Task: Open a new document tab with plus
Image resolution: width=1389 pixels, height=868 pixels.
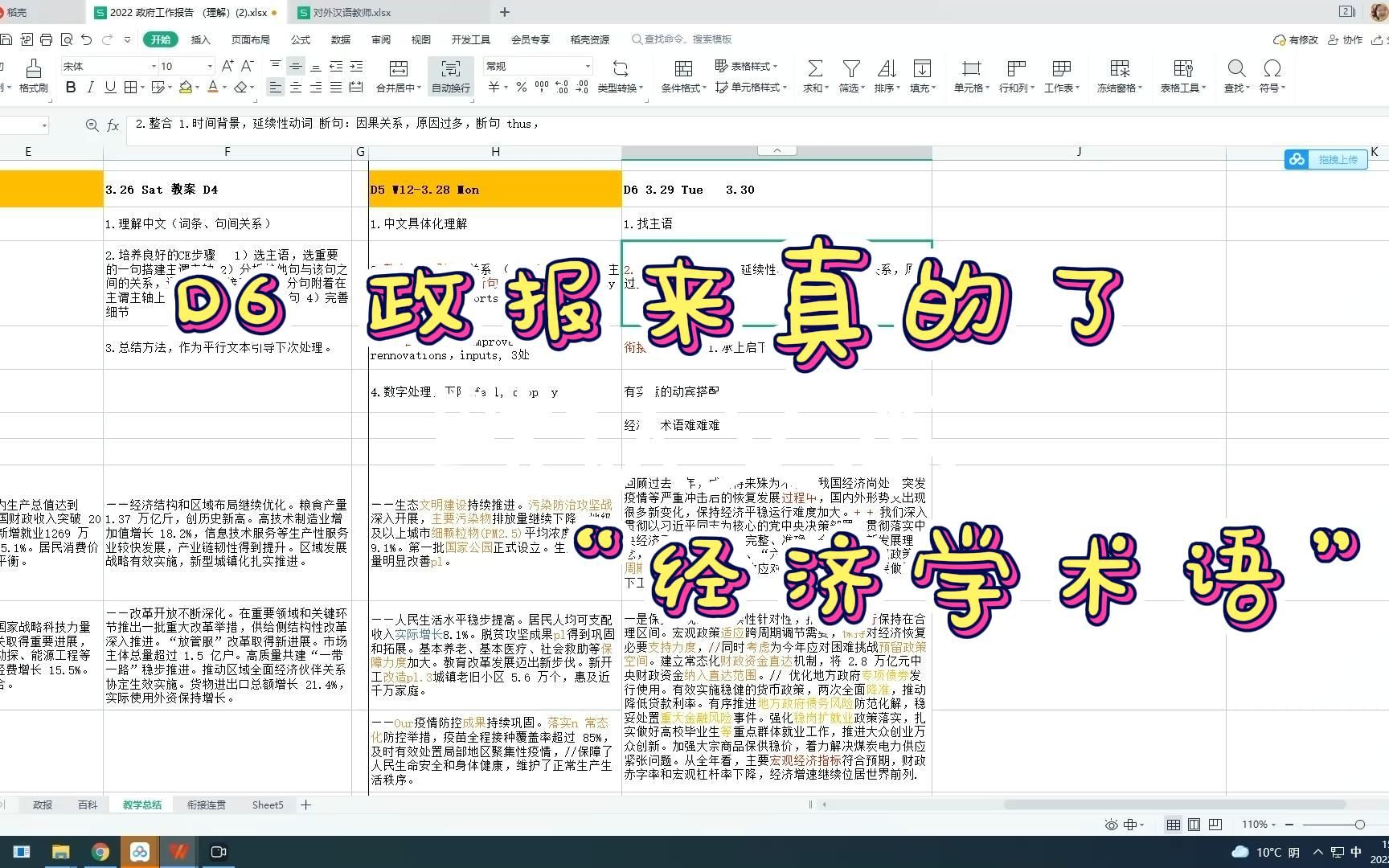Action: pos(505,12)
